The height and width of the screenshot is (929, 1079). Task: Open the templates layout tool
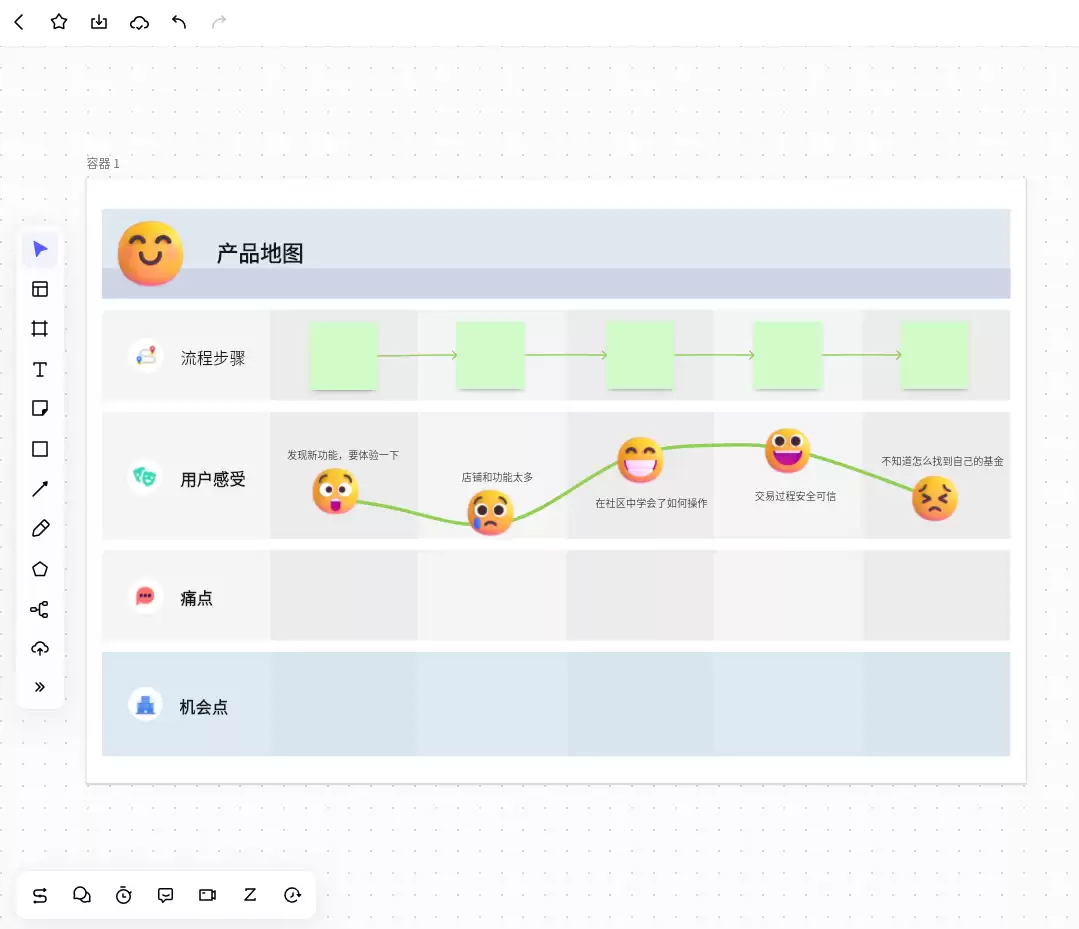[x=40, y=289]
